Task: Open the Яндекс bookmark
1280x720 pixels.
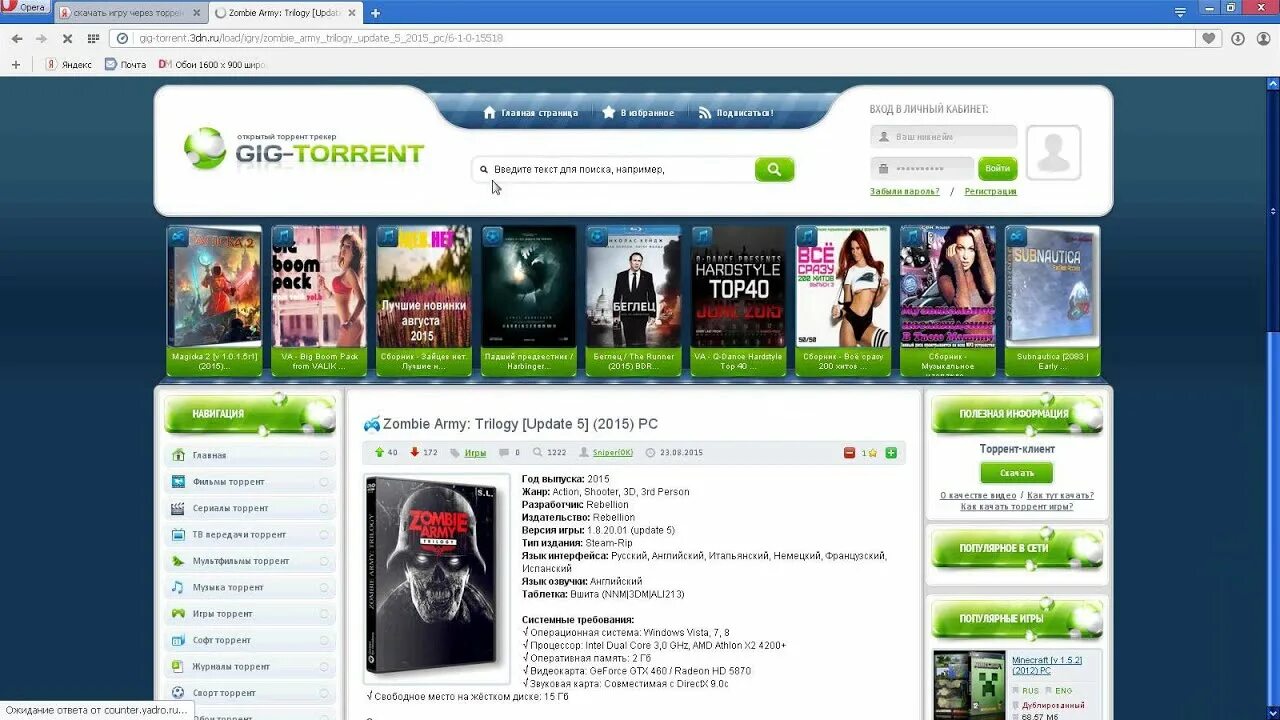Action: tap(68, 64)
